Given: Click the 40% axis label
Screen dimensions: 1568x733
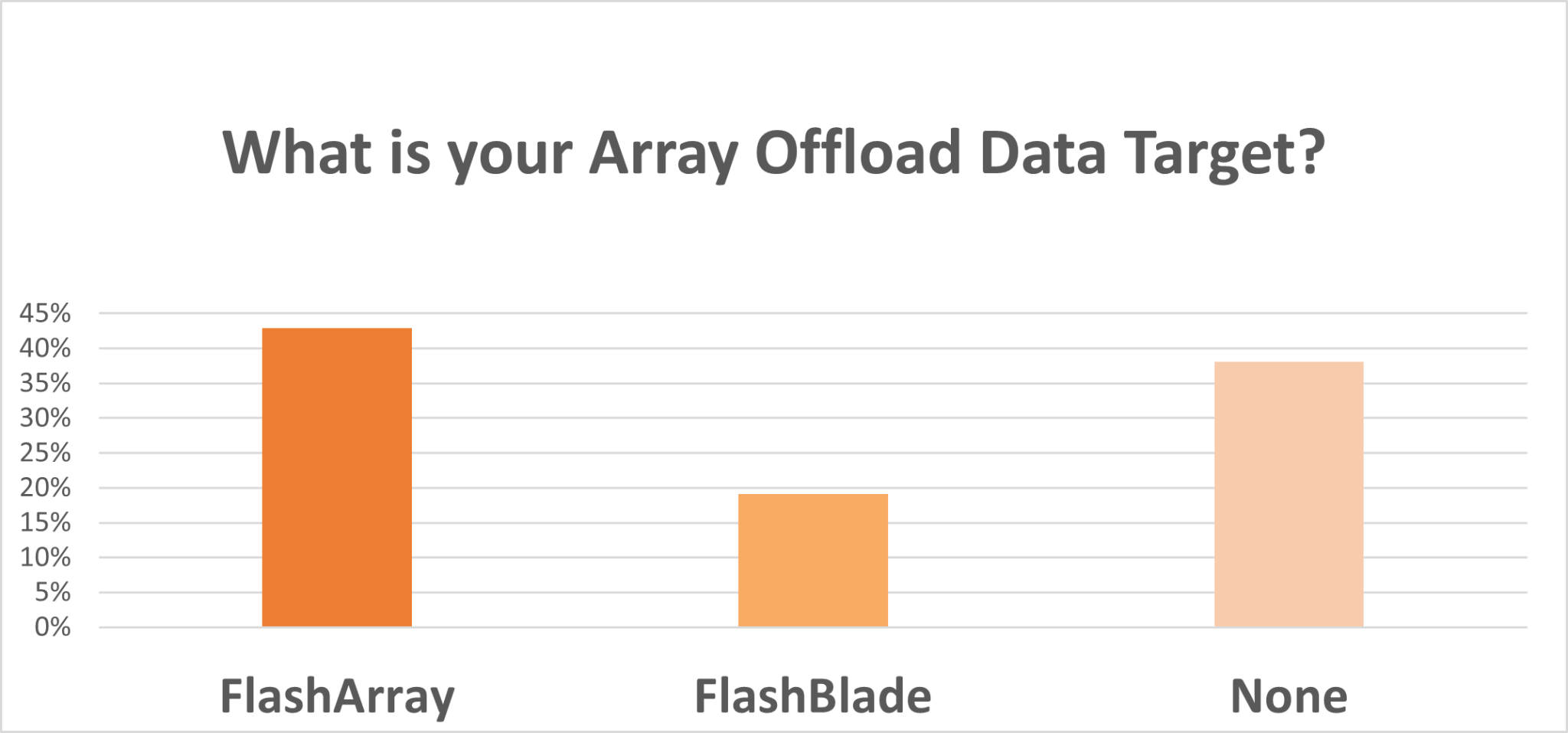Looking at the screenshot, I should click(45, 348).
